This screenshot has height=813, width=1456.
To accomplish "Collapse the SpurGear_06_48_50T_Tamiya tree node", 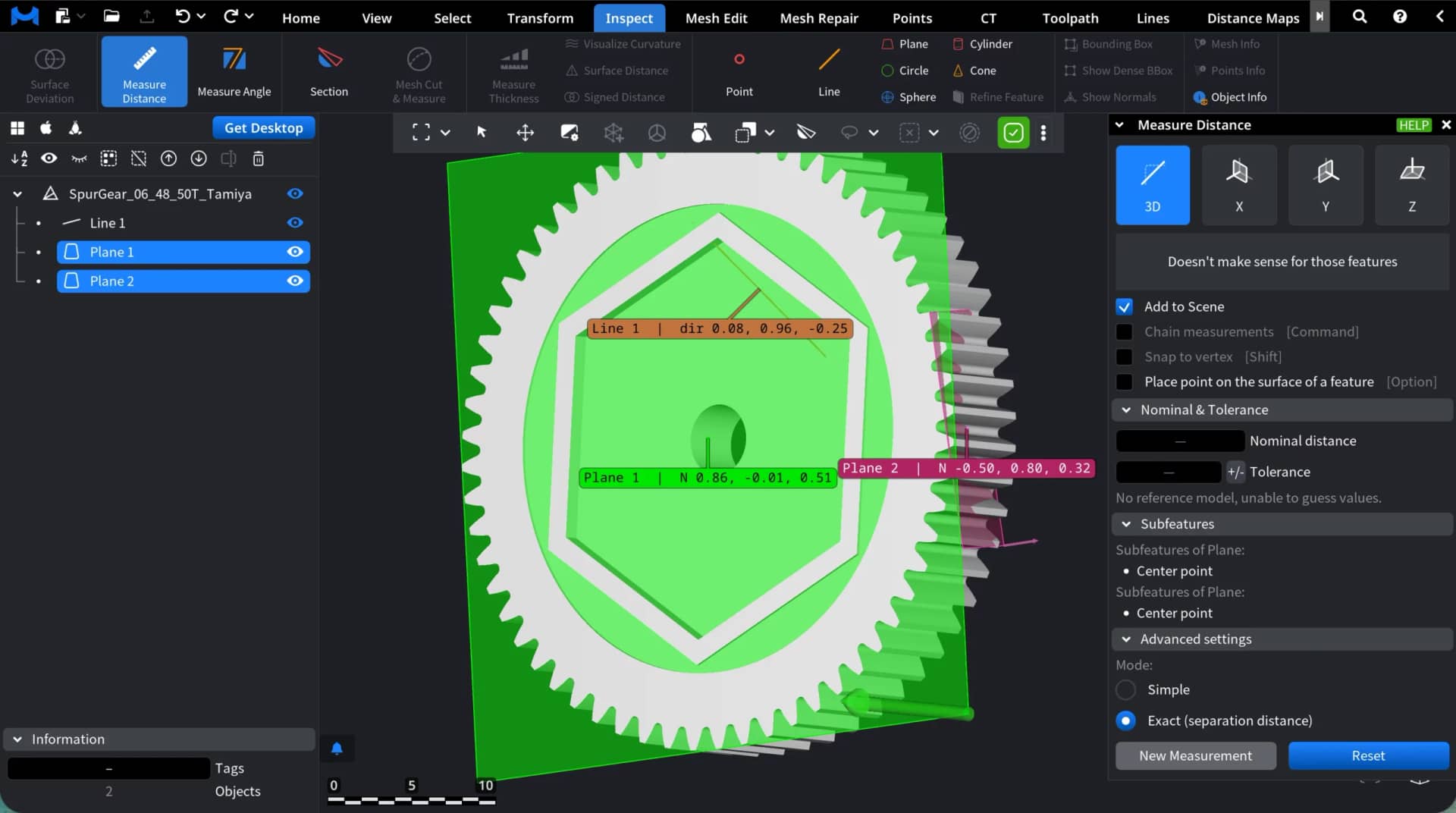I will 17,194.
